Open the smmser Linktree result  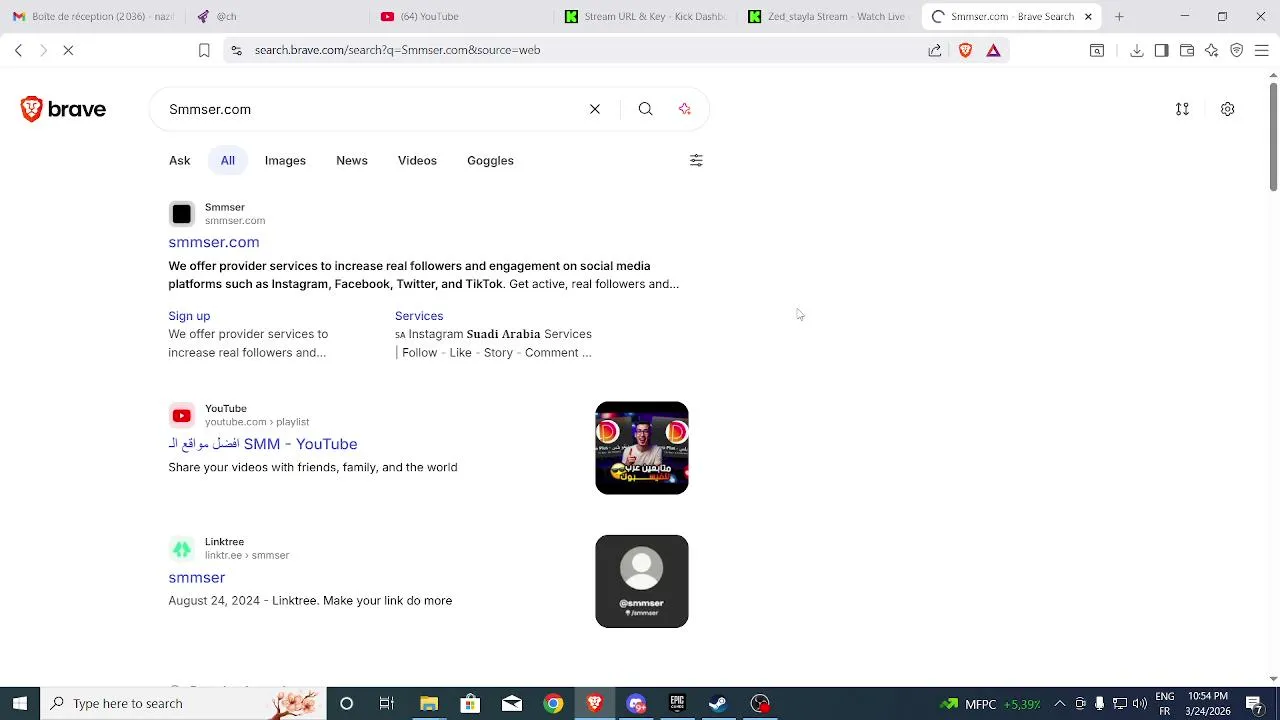197,577
